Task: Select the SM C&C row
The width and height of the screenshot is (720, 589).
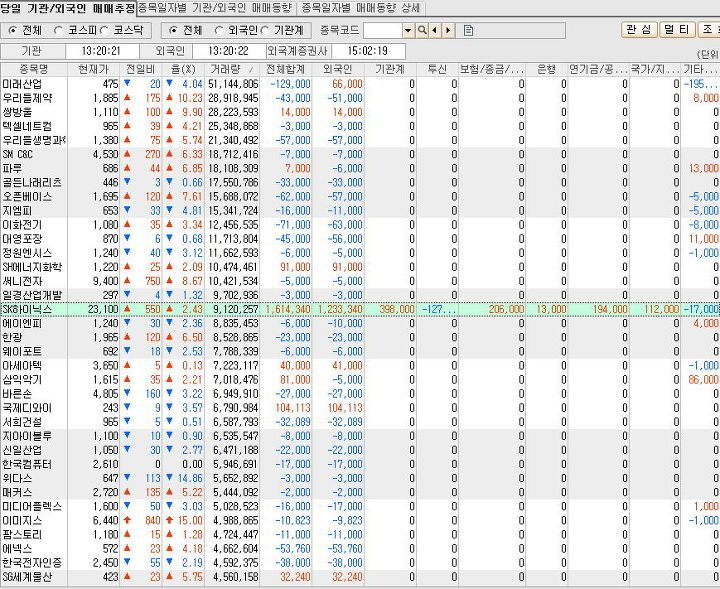Action: [x=360, y=154]
